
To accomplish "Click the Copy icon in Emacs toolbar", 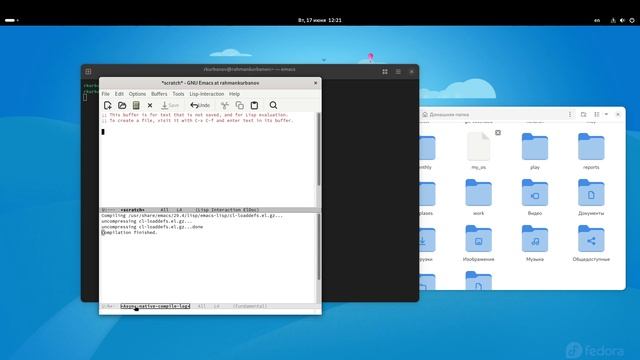I will coord(240,105).
